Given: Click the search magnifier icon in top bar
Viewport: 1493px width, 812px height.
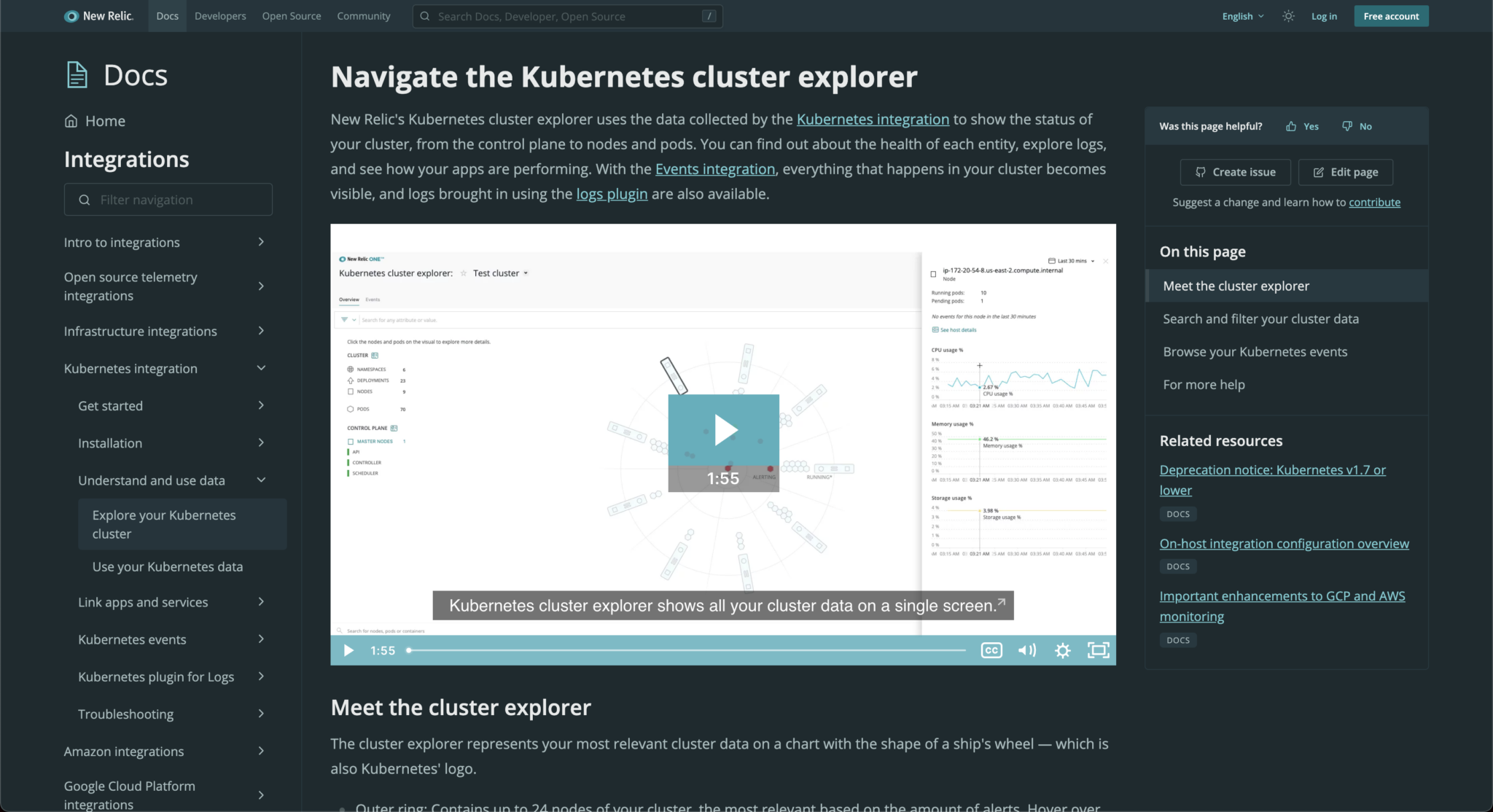Looking at the screenshot, I should click(x=425, y=16).
